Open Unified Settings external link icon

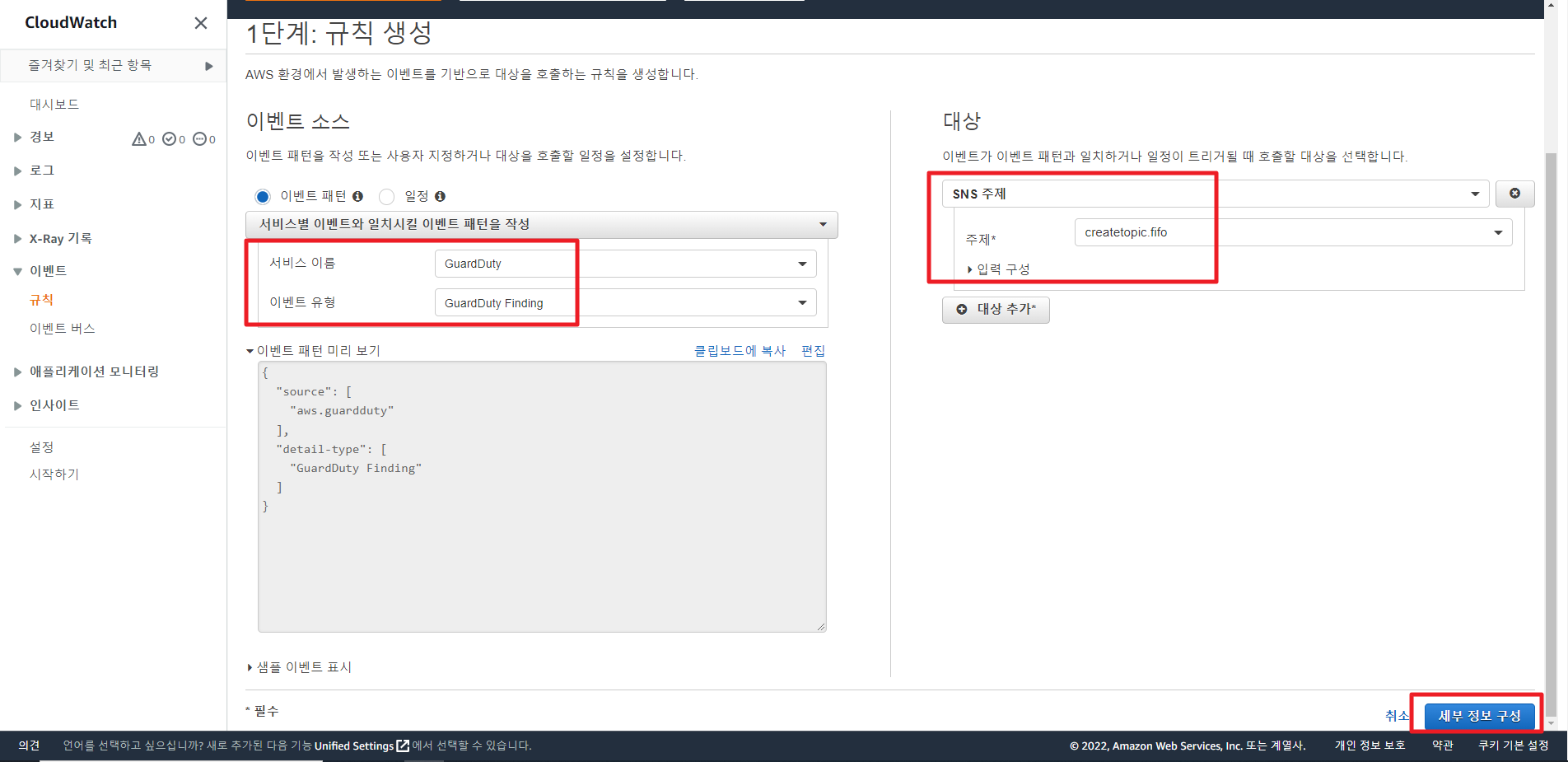[403, 746]
